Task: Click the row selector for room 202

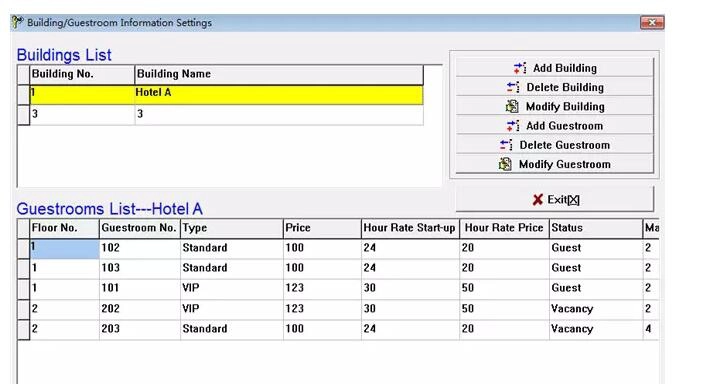Action: [23, 309]
